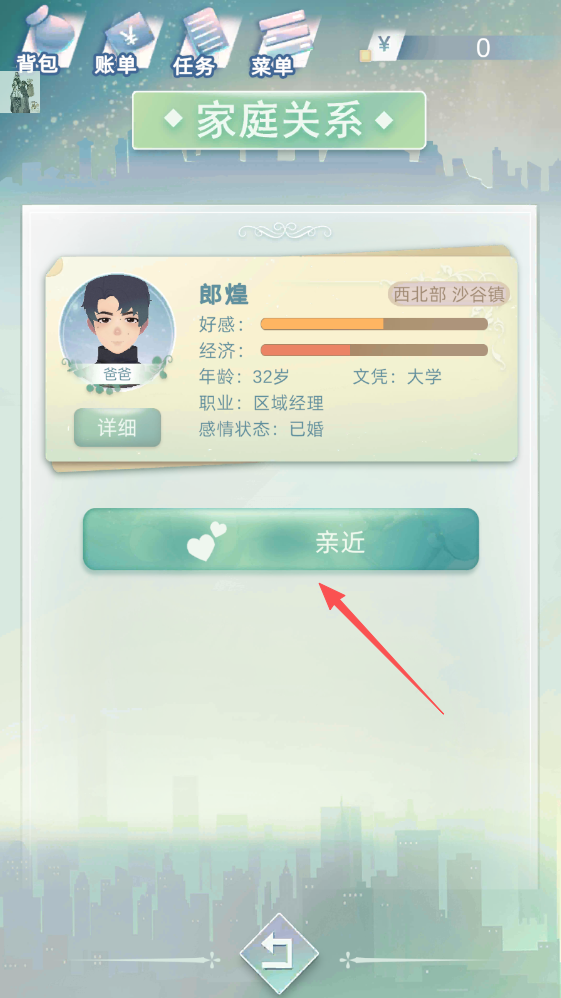Viewport: 561px width, 998px height.
Task: Tap the yen money counter
Action: 460,48
